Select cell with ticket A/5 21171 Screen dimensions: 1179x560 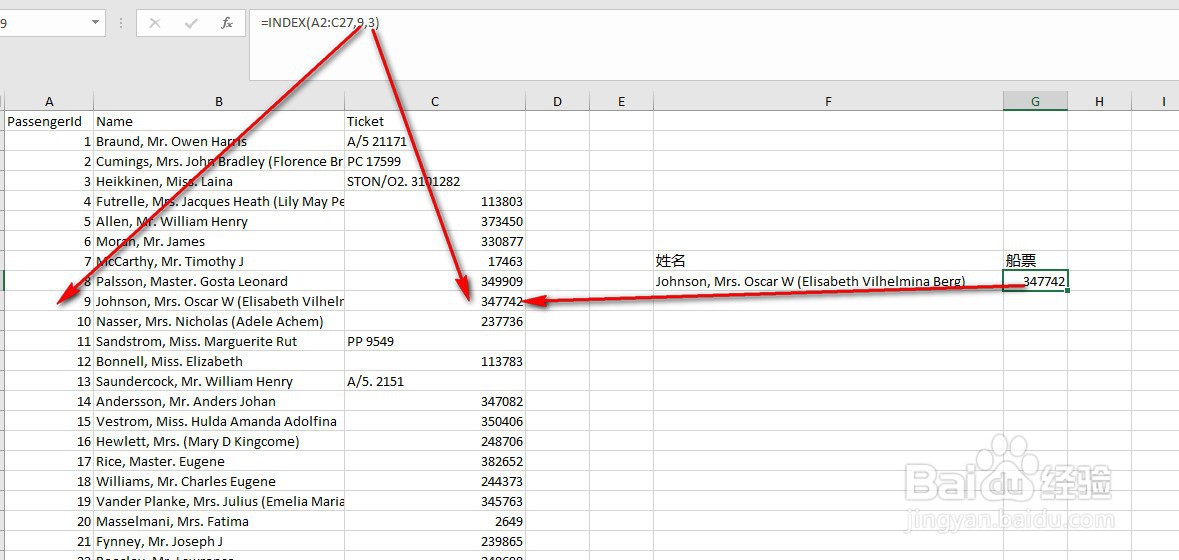point(435,141)
